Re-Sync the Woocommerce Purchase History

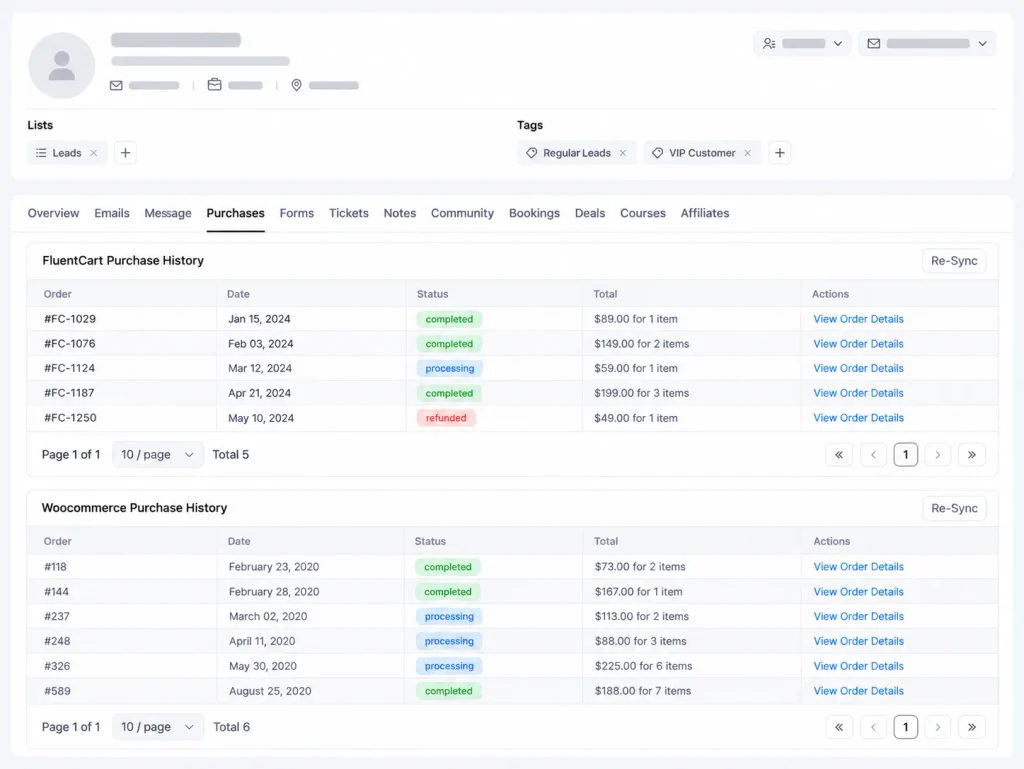click(x=954, y=509)
